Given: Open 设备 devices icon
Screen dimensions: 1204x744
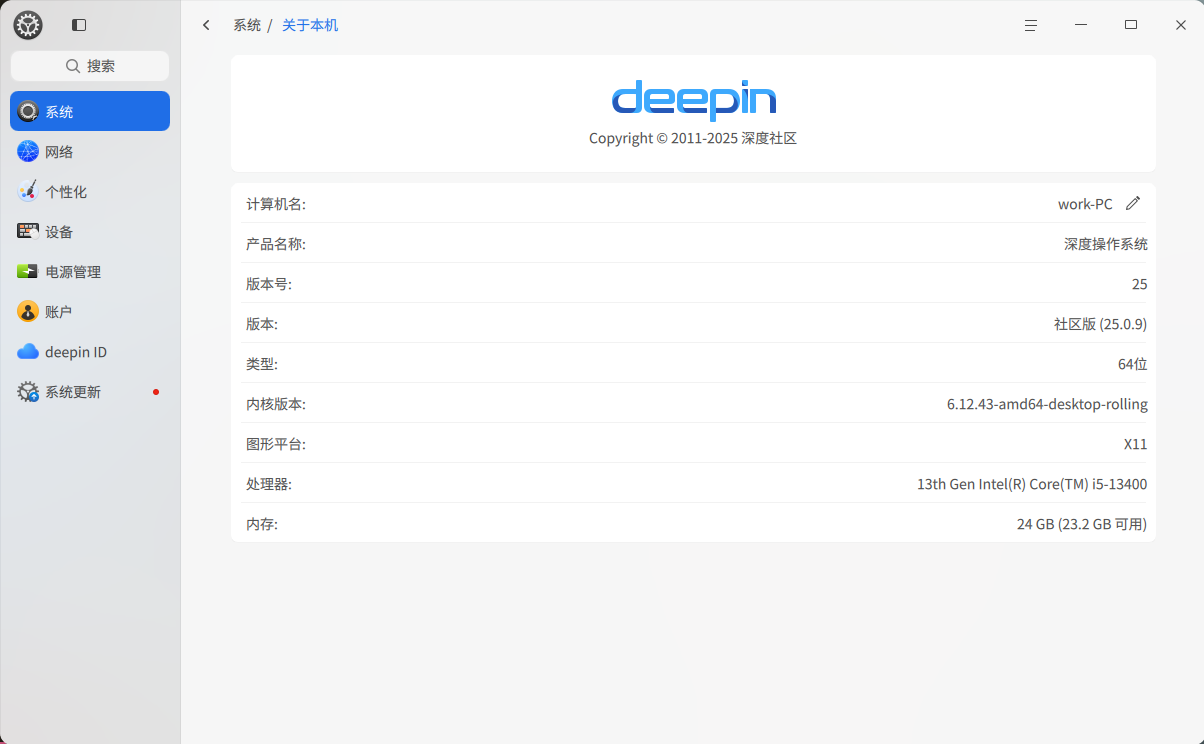Looking at the screenshot, I should pos(28,232).
